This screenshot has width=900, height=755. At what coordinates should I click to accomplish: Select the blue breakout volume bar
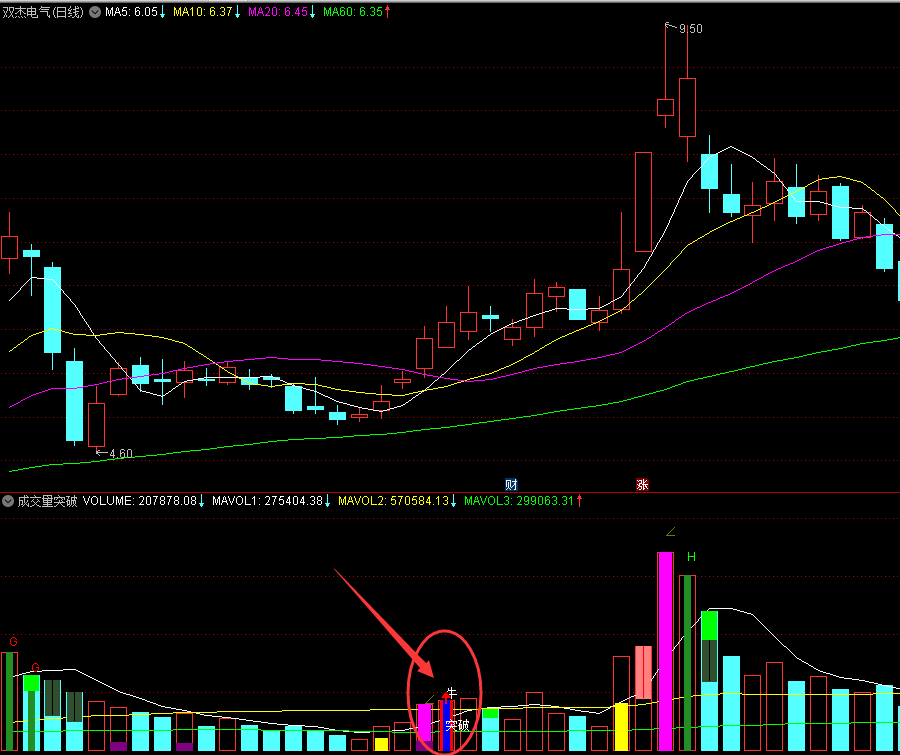447,726
